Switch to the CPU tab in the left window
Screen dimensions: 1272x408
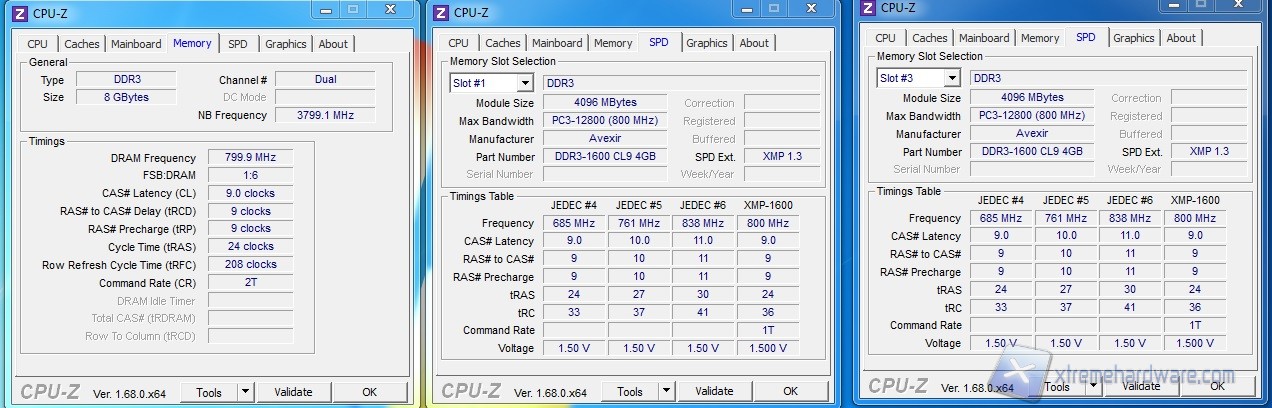(37, 44)
